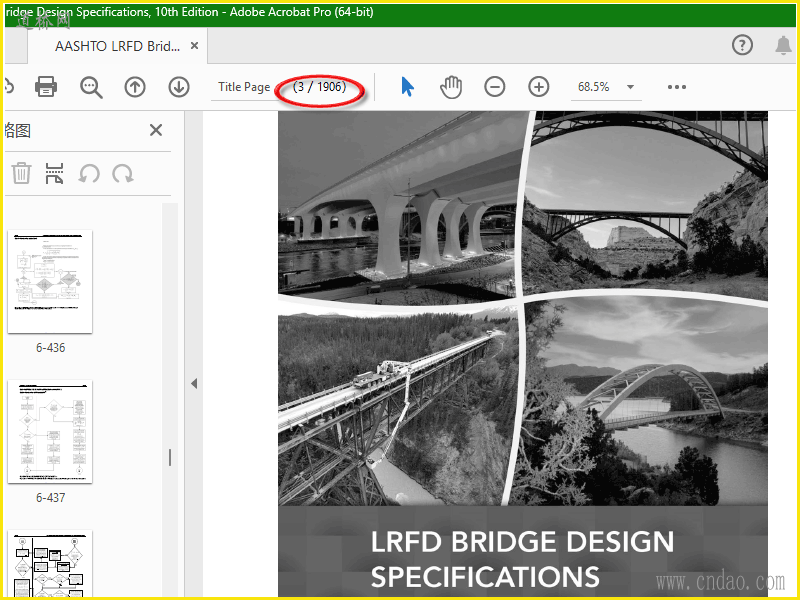Close the AASHTO LRFD document tab
This screenshot has width=800, height=600.
[194, 46]
